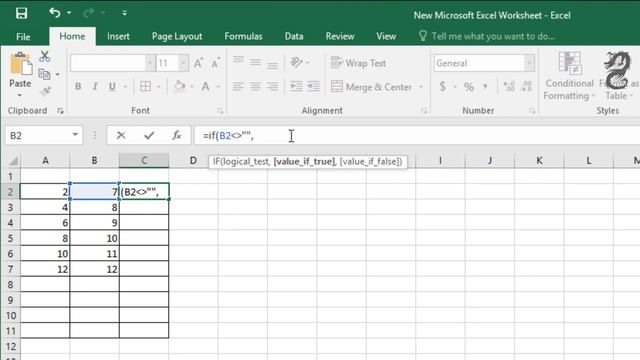Open the General number format dropdown
This screenshot has width=640, height=360.
tap(529, 63)
